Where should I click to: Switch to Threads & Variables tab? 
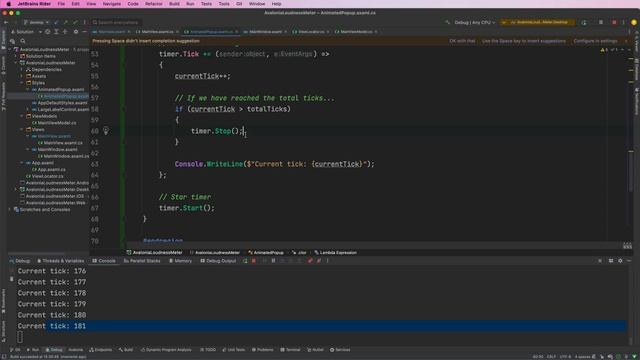[60, 261]
